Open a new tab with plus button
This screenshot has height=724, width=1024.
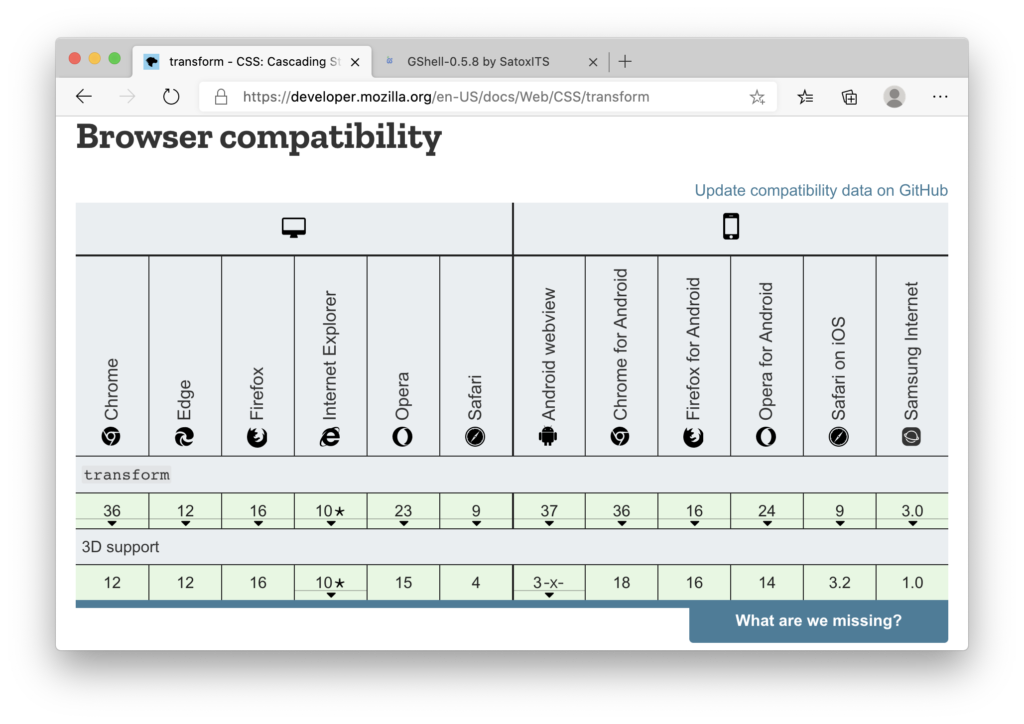[x=625, y=62]
